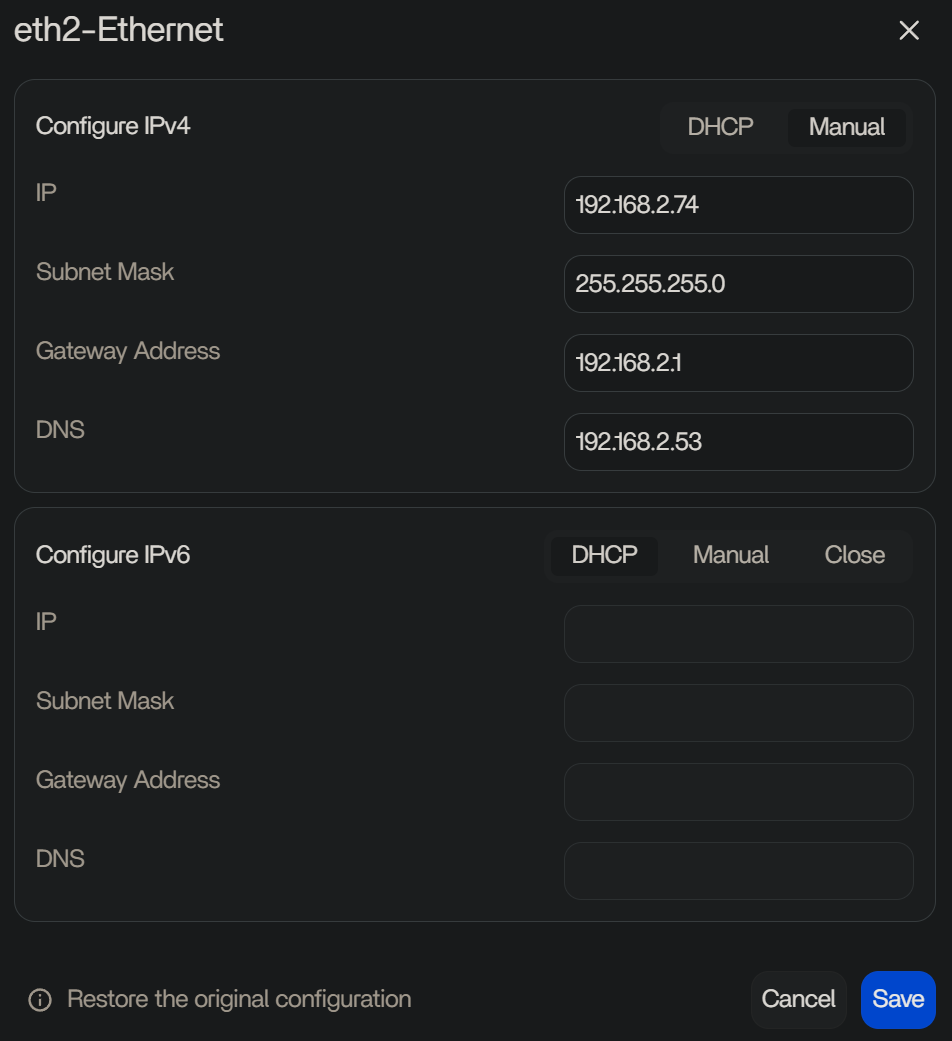Screen dimensions: 952x1041
Task: Select Close option for IPv6
Action: [854, 555]
